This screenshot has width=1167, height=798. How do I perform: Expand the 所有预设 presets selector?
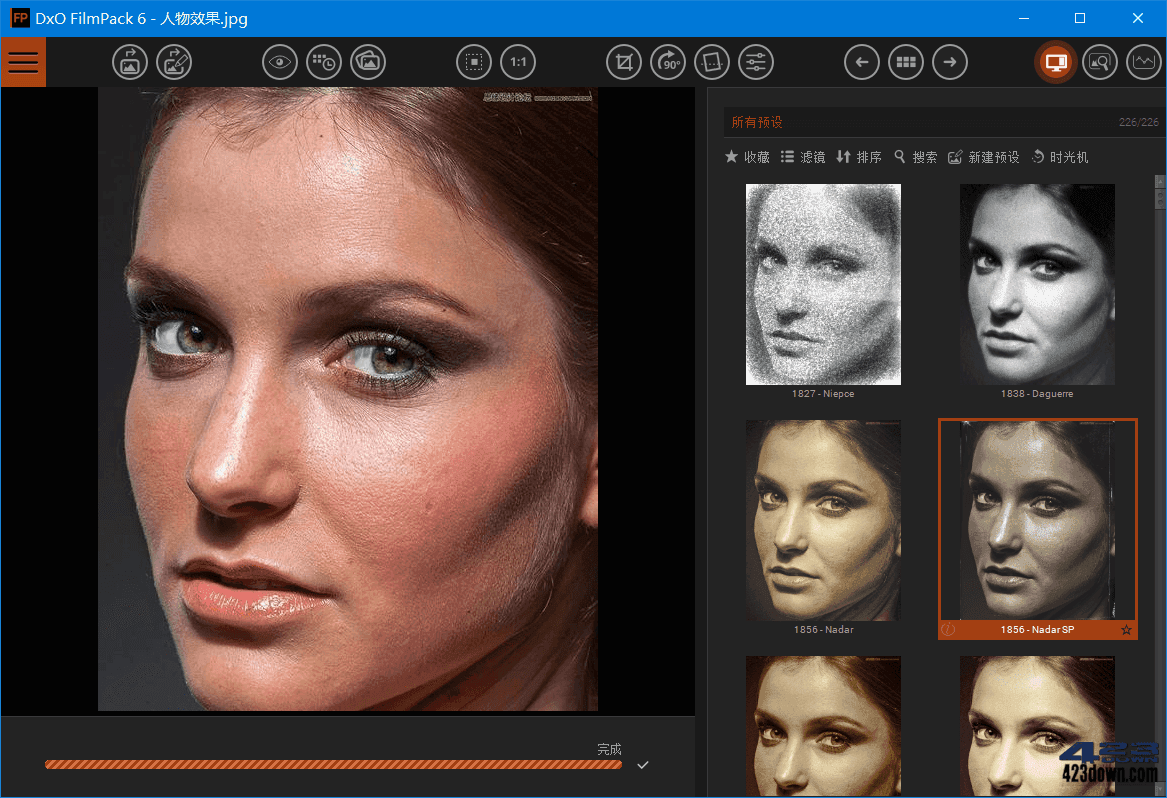pyautogui.click(x=758, y=121)
